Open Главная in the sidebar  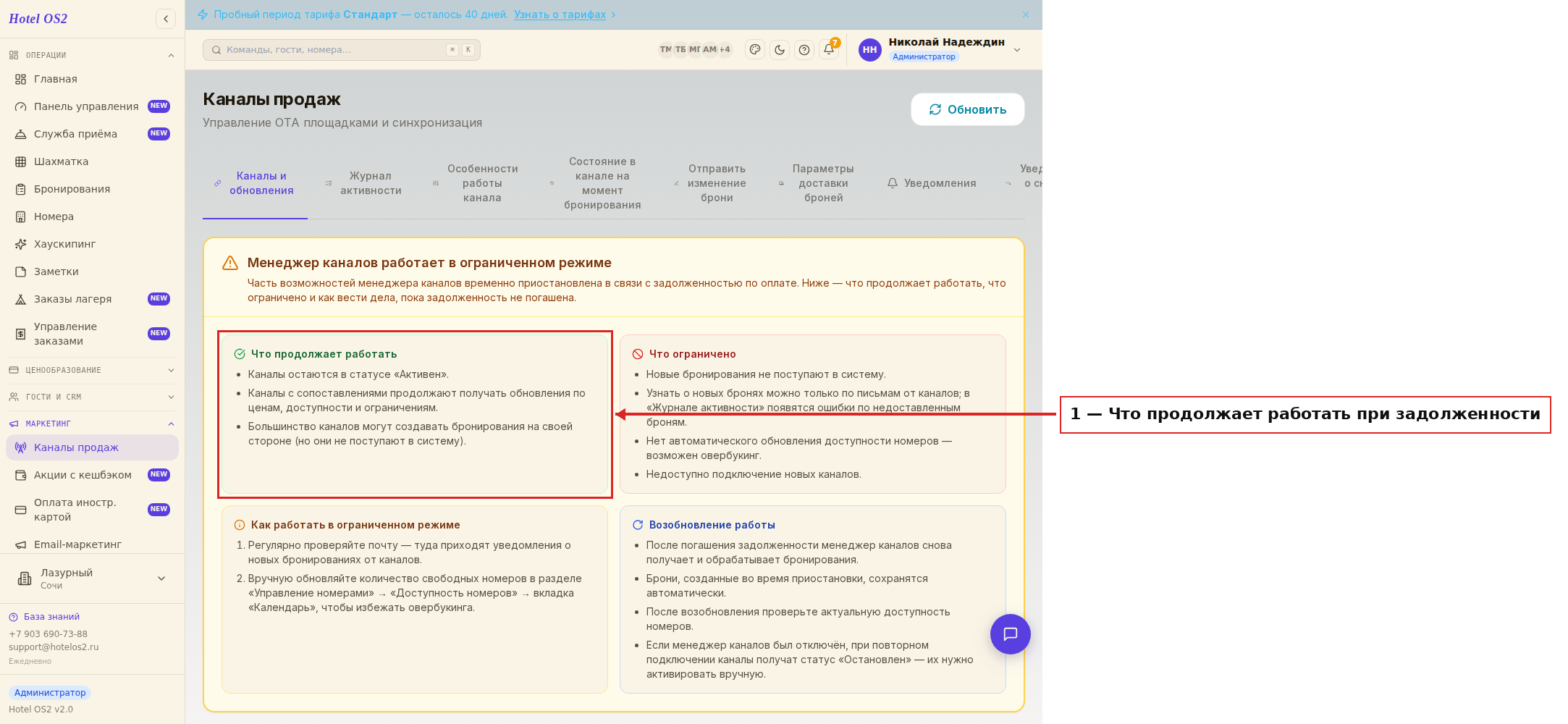tap(92, 79)
